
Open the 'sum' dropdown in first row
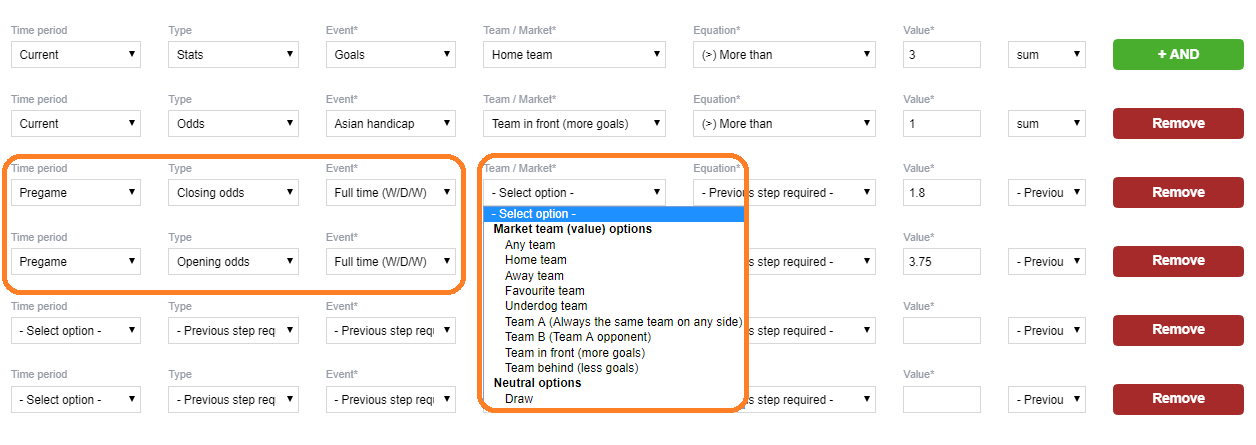pos(1046,54)
